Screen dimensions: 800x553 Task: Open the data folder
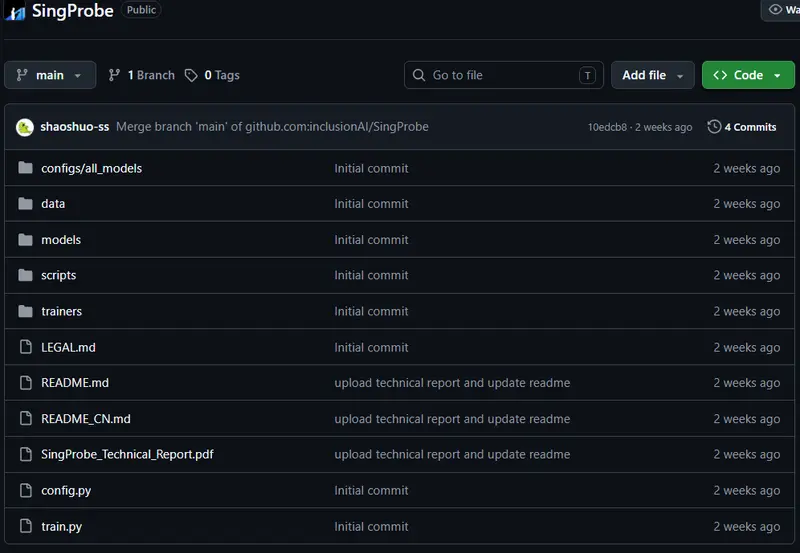pyautogui.click(x=53, y=204)
